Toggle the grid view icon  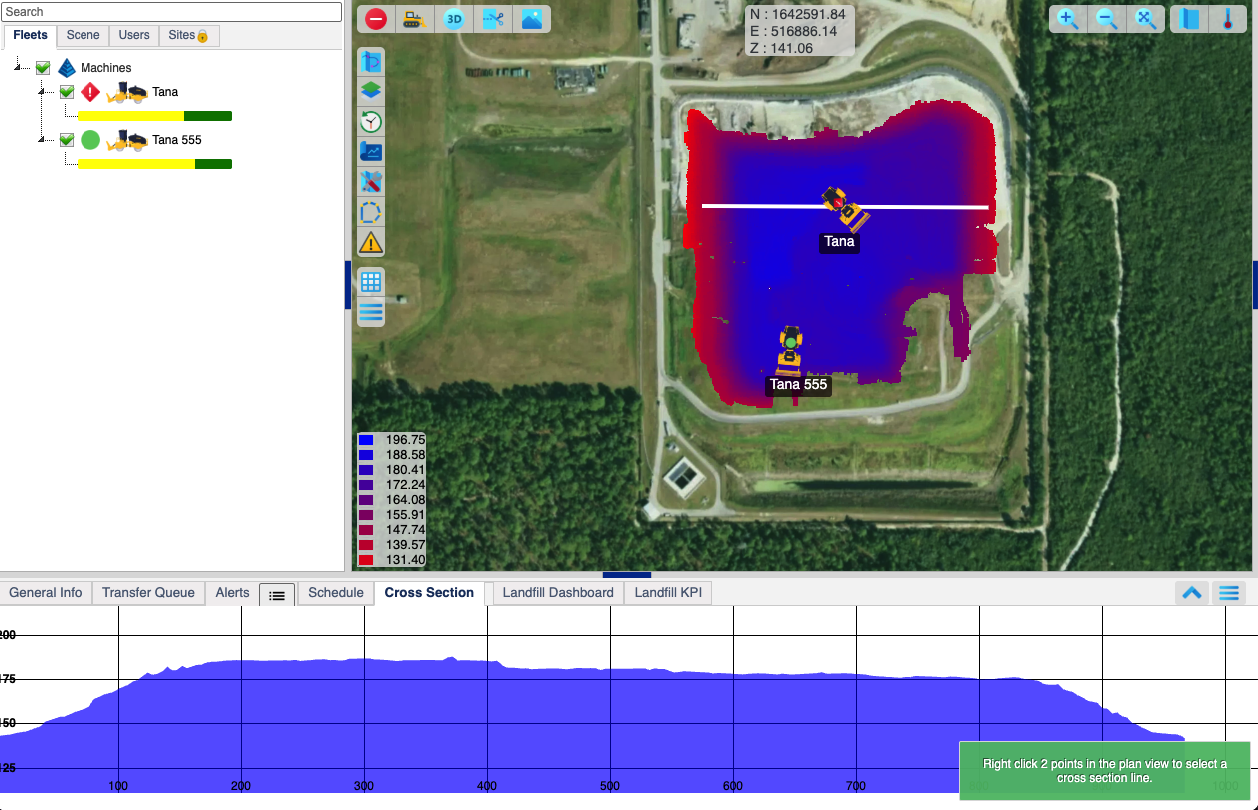pyautogui.click(x=371, y=282)
